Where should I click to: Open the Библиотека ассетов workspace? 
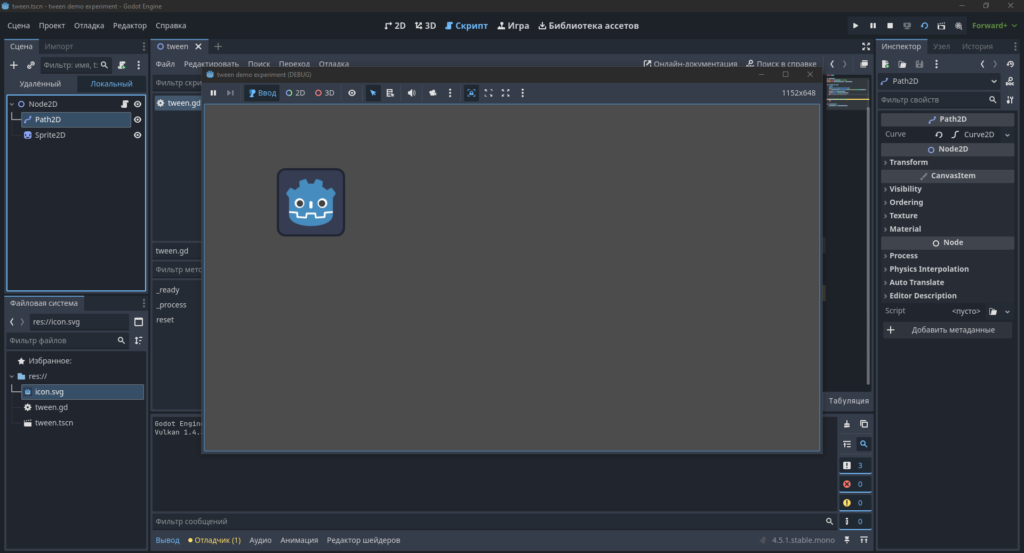(588, 26)
